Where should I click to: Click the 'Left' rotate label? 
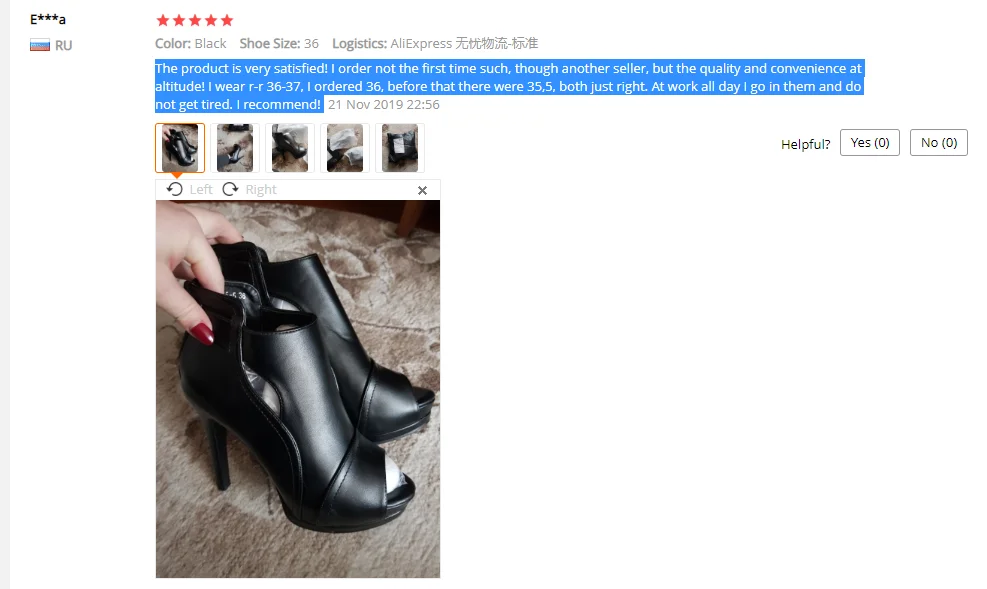[x=201, y=189]
